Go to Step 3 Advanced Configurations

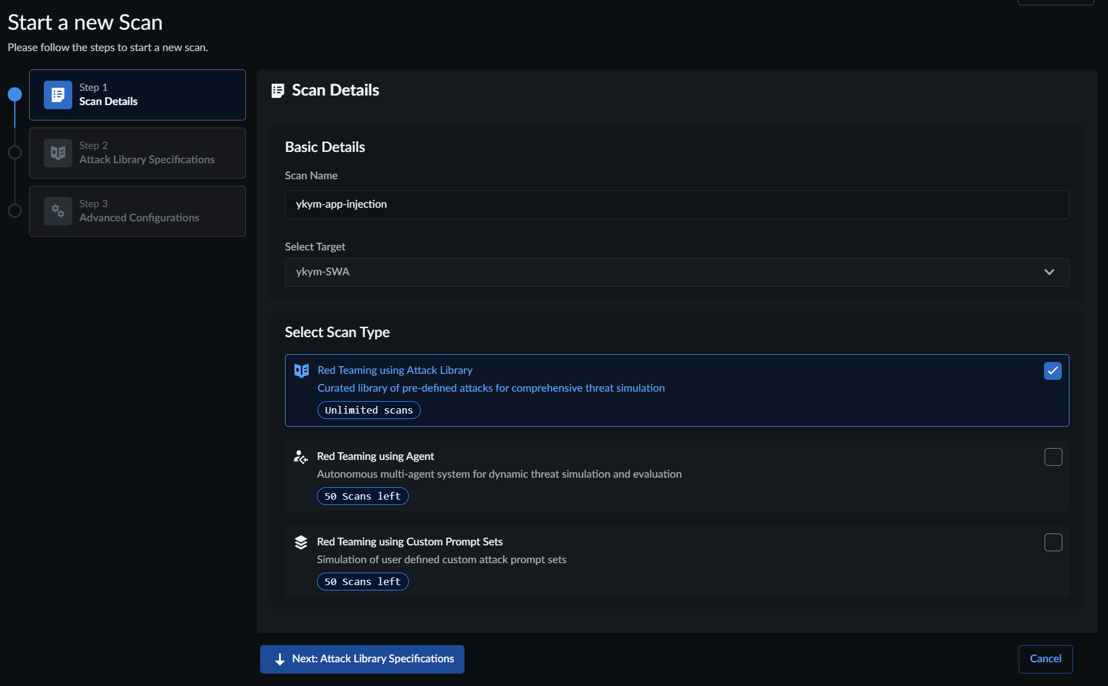[146, 211]
